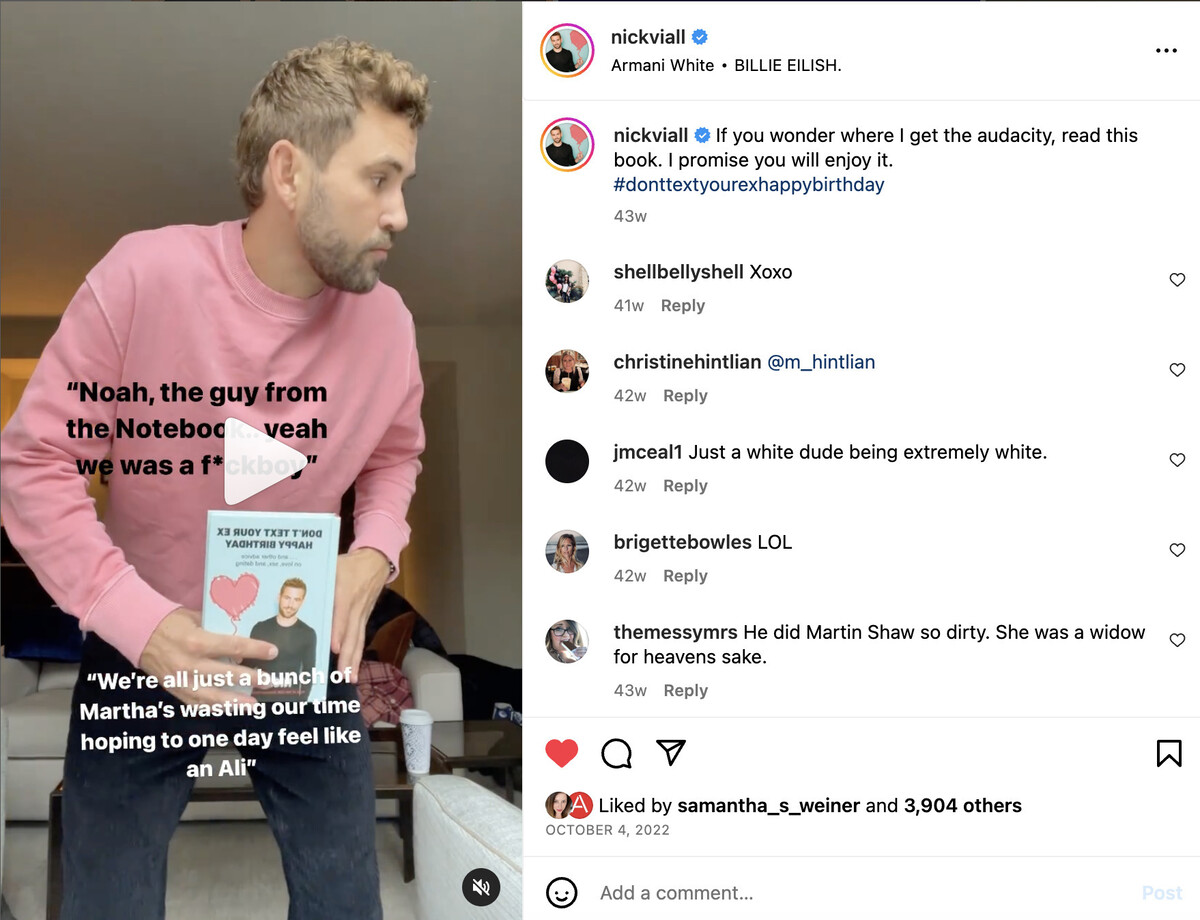Click the Add a comment field

[860, 893]
